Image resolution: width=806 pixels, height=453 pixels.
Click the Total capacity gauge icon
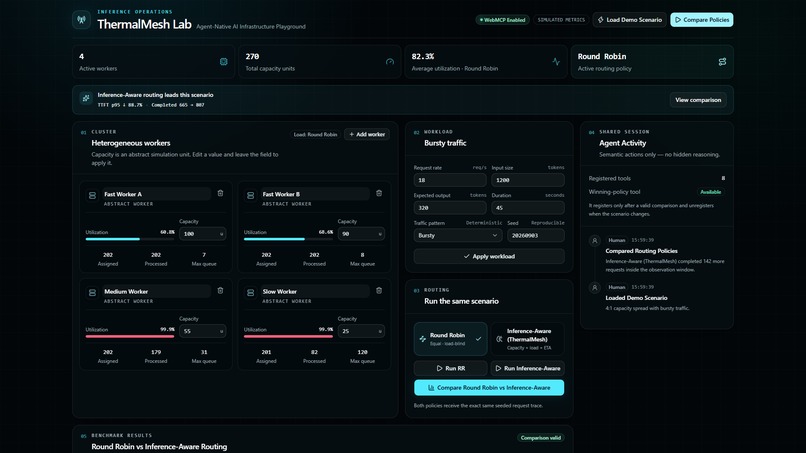[x=390, y=62]
